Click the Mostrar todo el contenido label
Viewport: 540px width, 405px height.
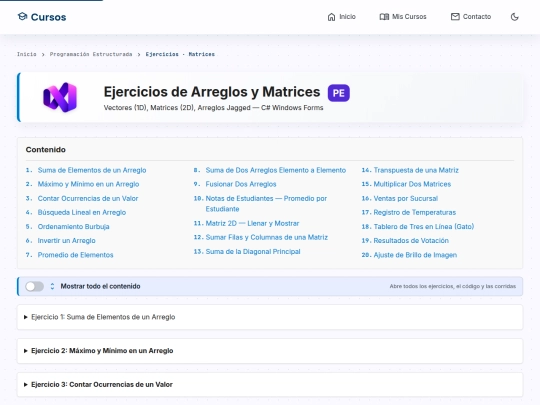click(x=100, y=286)
